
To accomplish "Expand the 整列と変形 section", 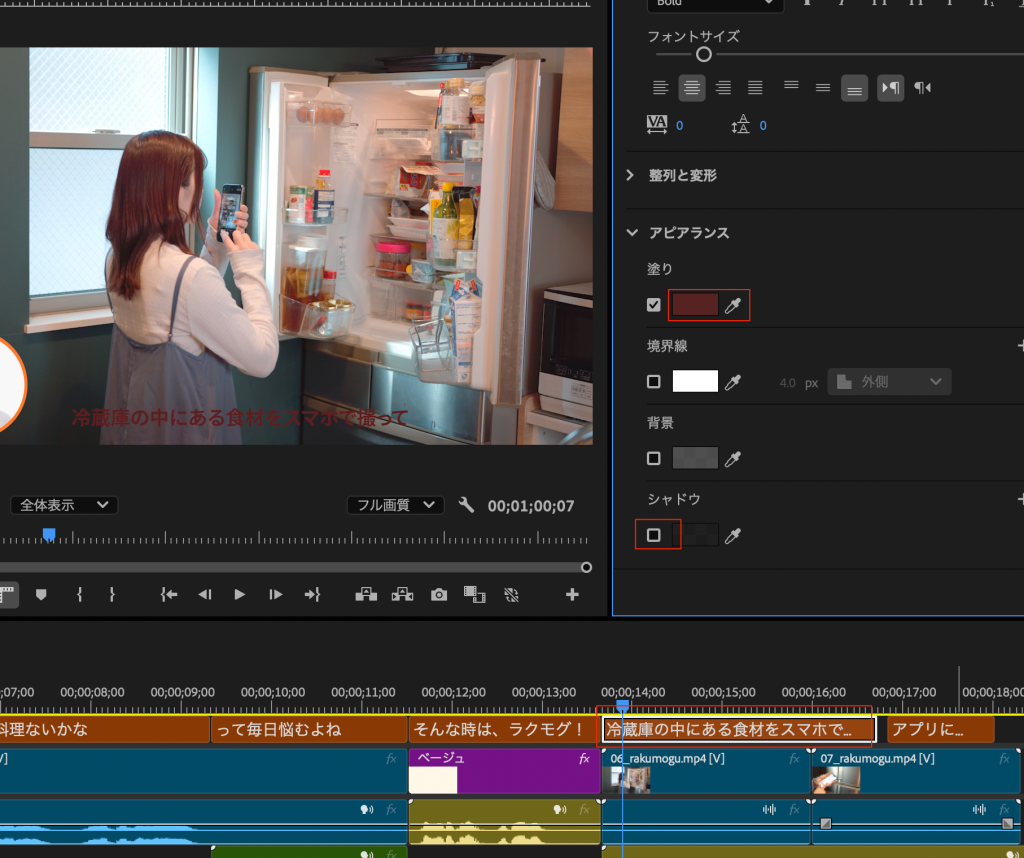I will pos(631,175).
